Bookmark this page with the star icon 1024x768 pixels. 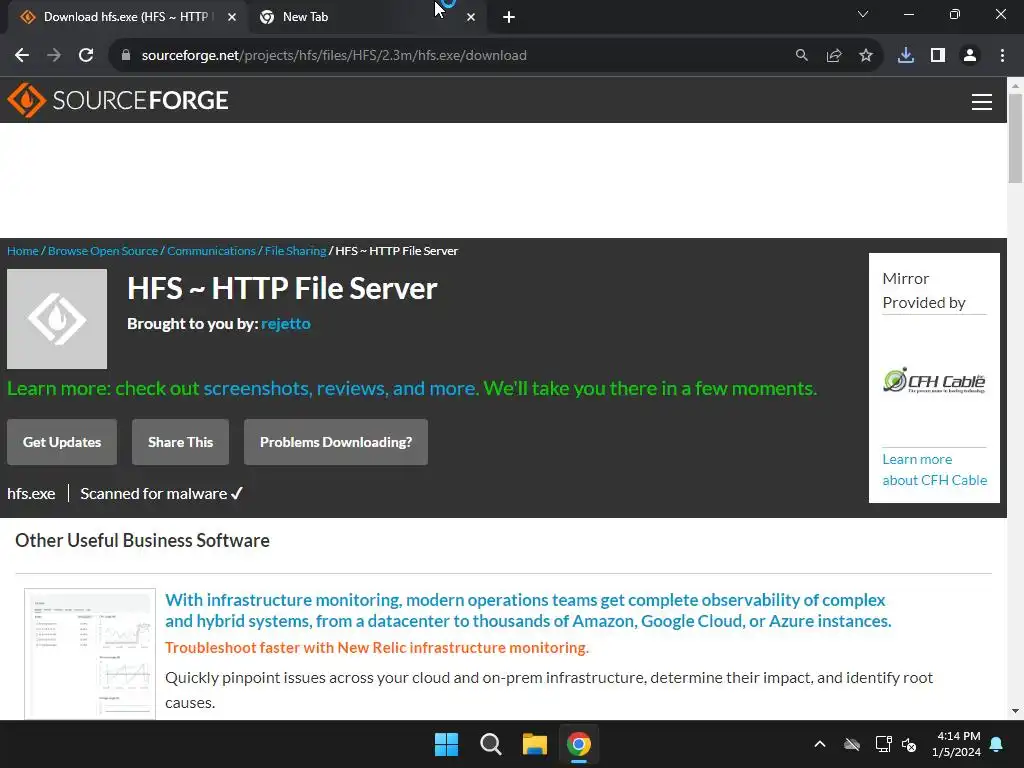[866, 56]
